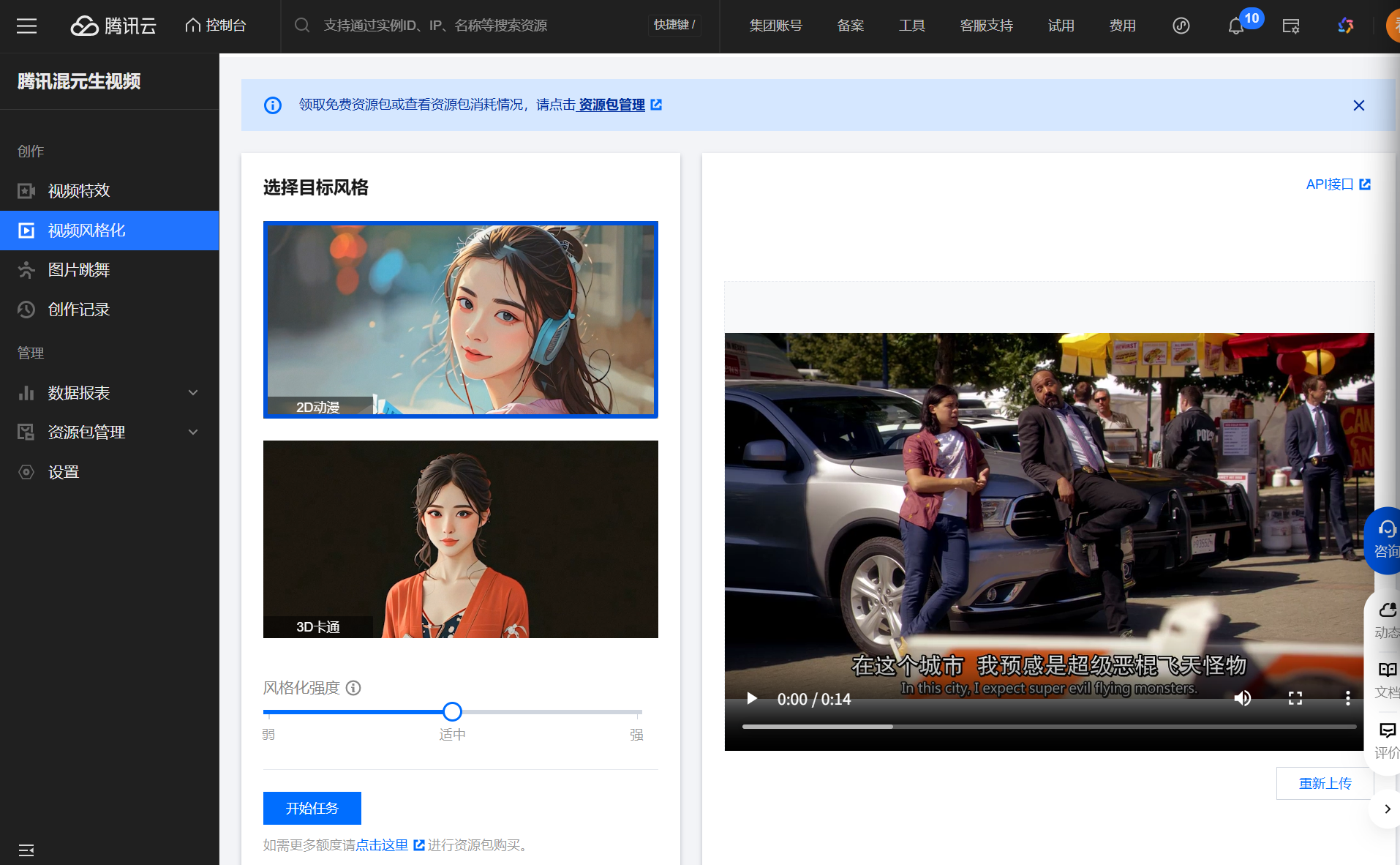Select the 2D动漫 style thumbnail
This screenshot has height=865, width=1400.
coord(461,320)
